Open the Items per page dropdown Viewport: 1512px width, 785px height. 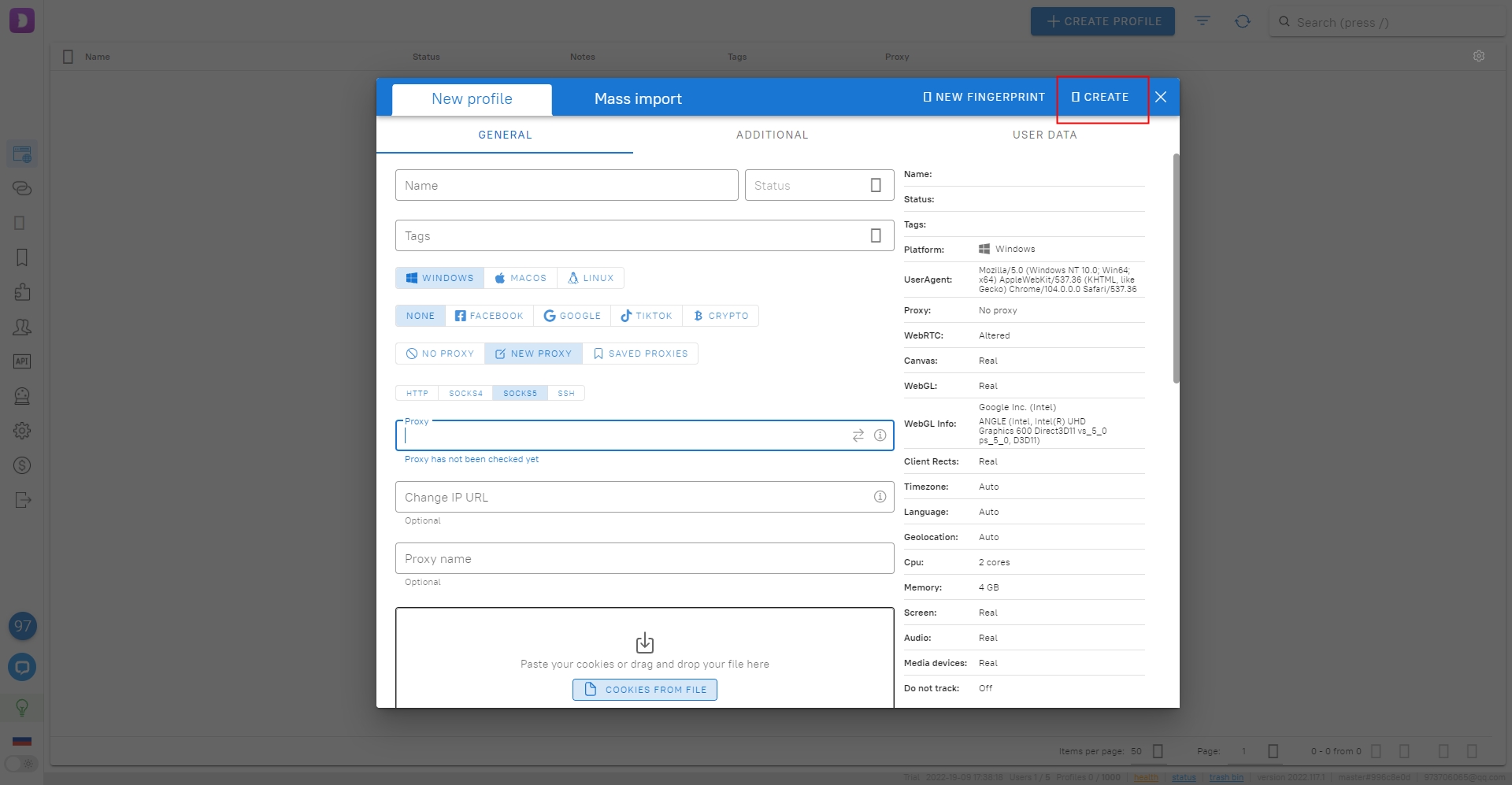(x=1157, y=751)
